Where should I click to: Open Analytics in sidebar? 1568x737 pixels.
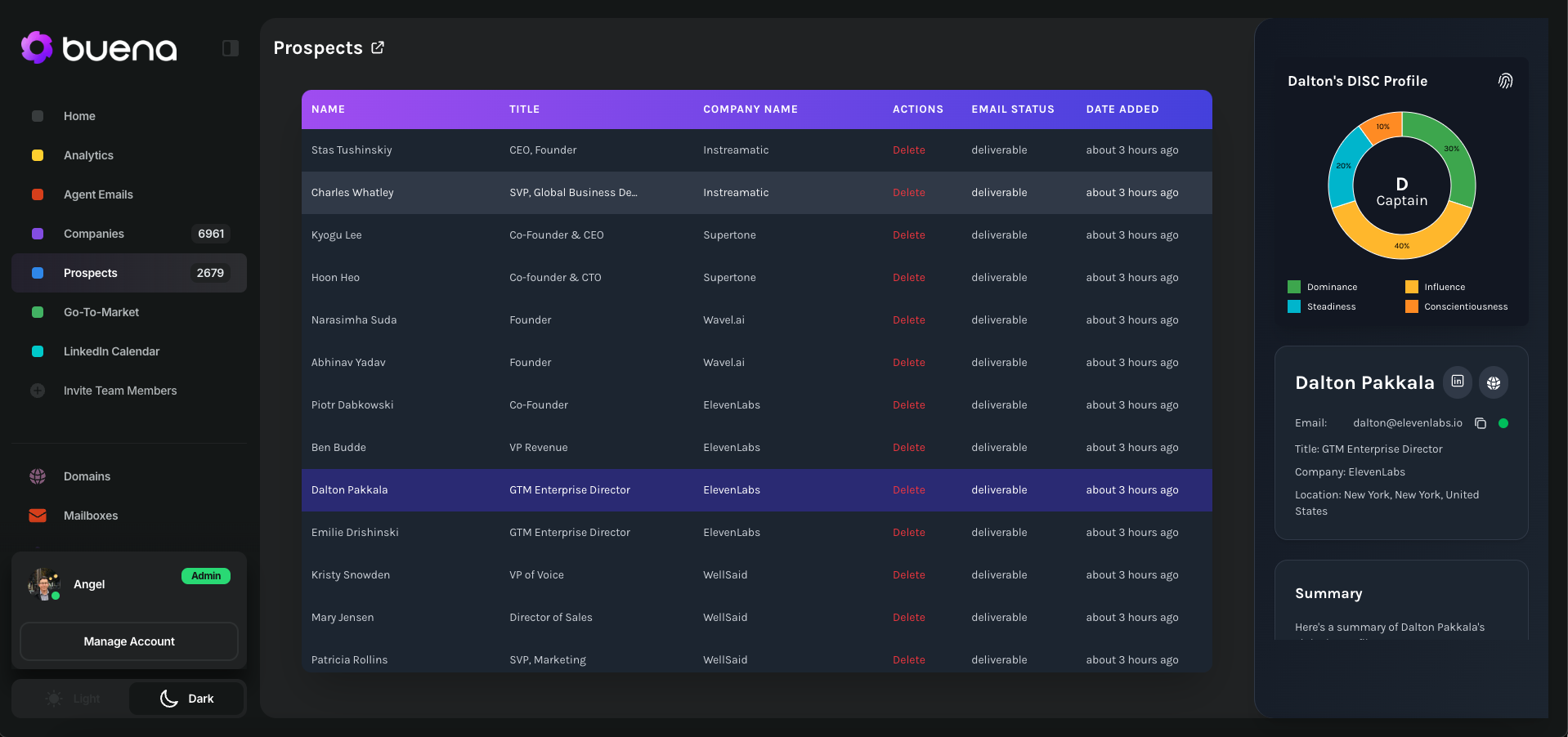pyautogui.click(x=129, y=155)
